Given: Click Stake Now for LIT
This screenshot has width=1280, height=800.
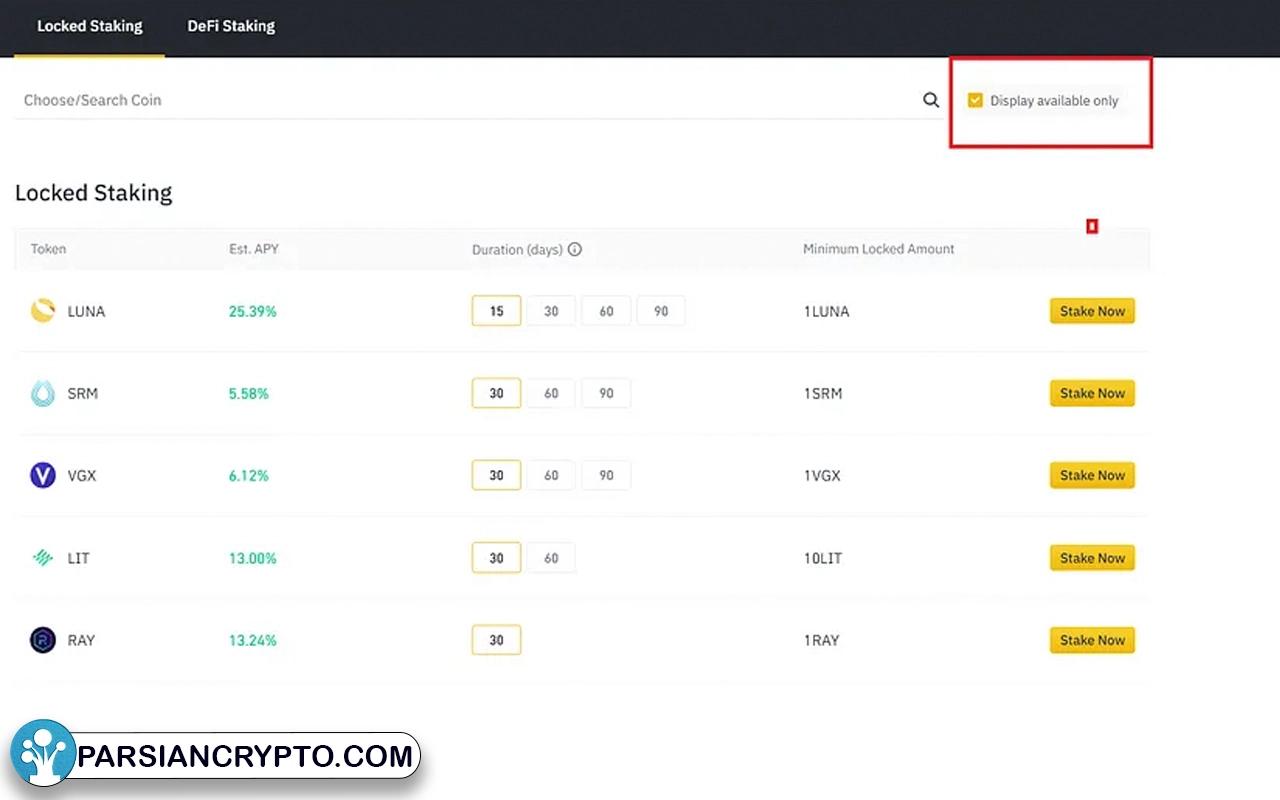Looking at the screenshot, I should 1092,558.
